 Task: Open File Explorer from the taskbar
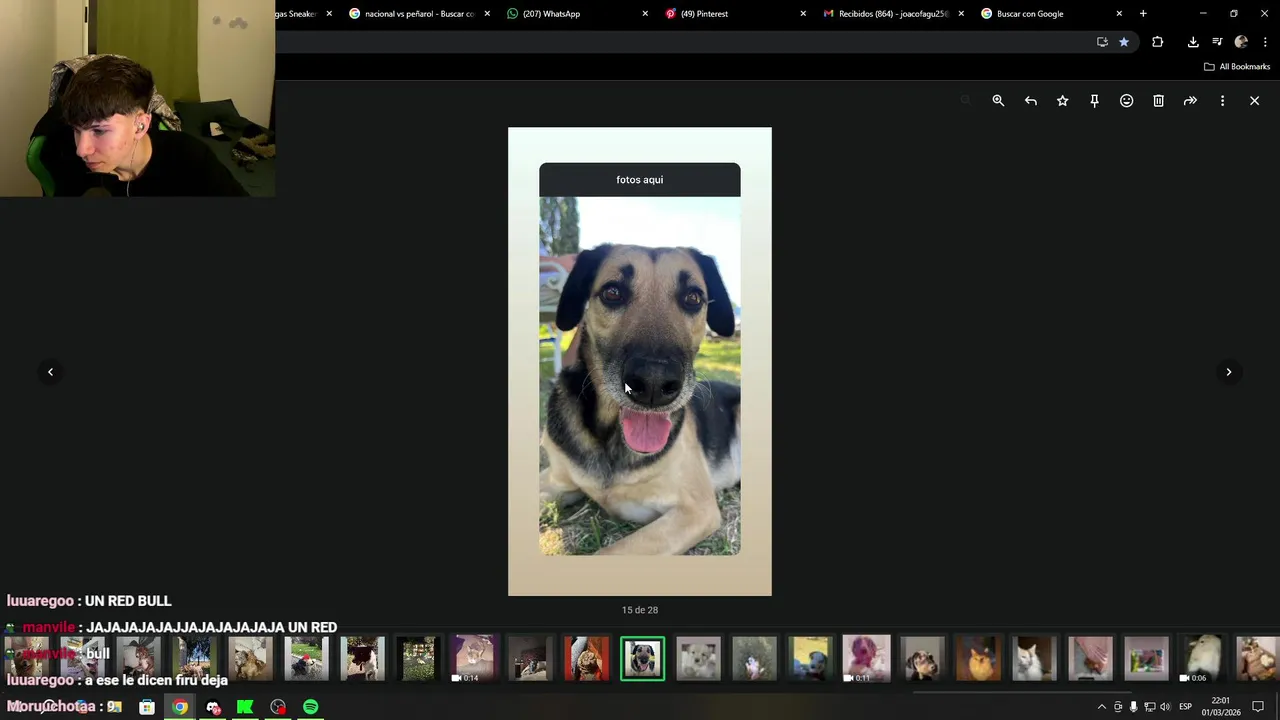click(114, 707)
